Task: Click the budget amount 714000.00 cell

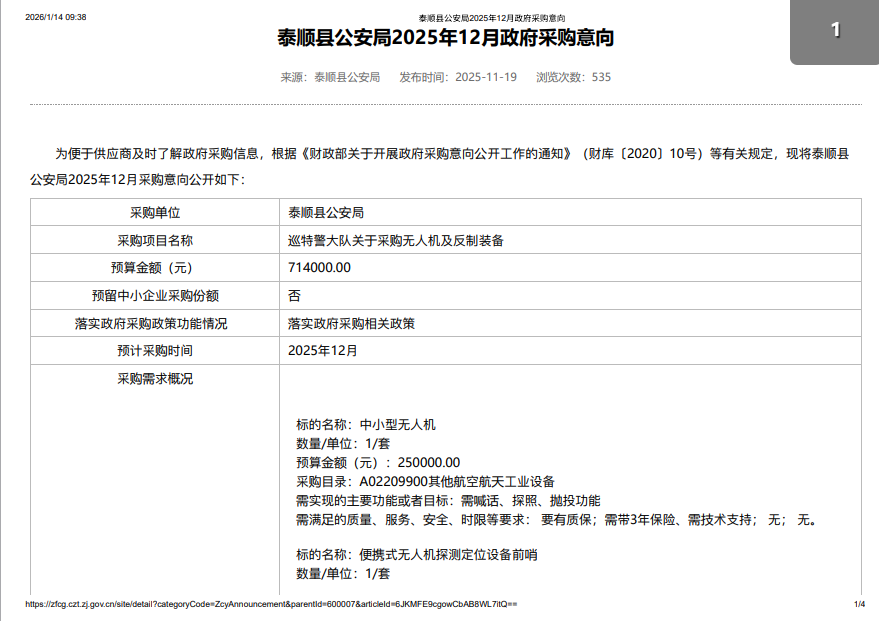Action: click(319, 268)
